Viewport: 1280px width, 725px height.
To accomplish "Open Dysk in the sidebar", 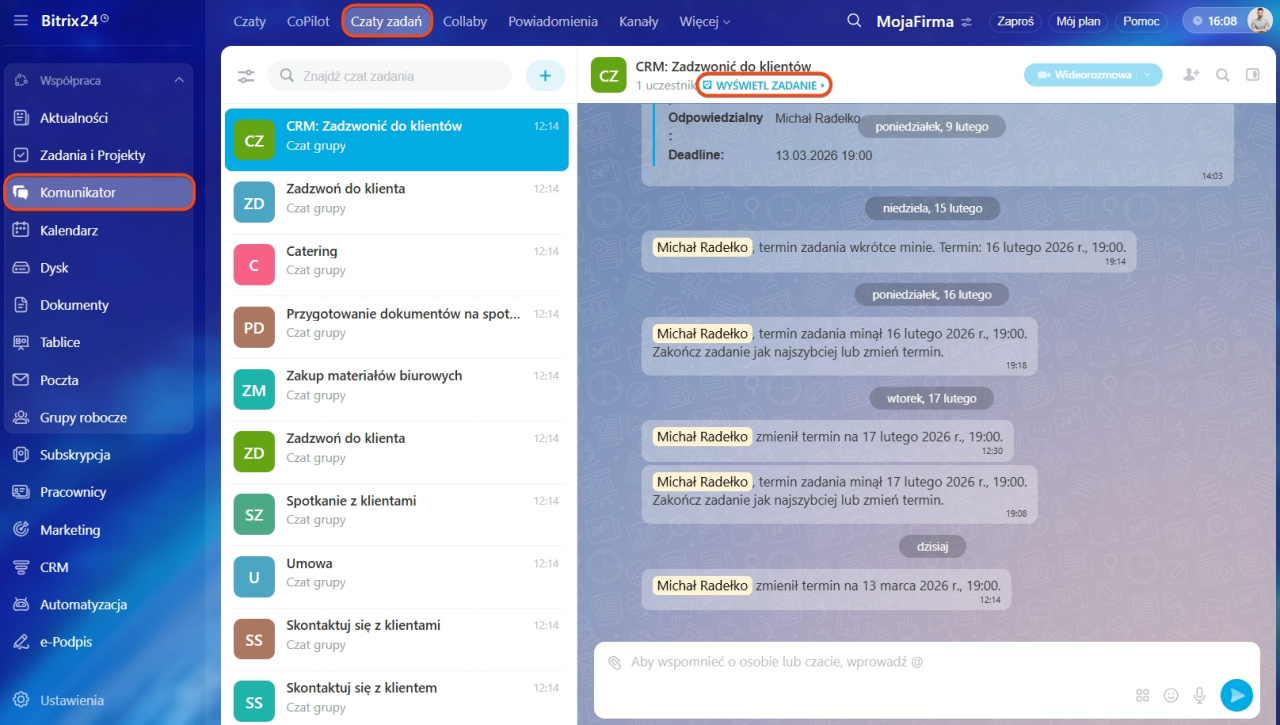I will [x=98, y=268].
